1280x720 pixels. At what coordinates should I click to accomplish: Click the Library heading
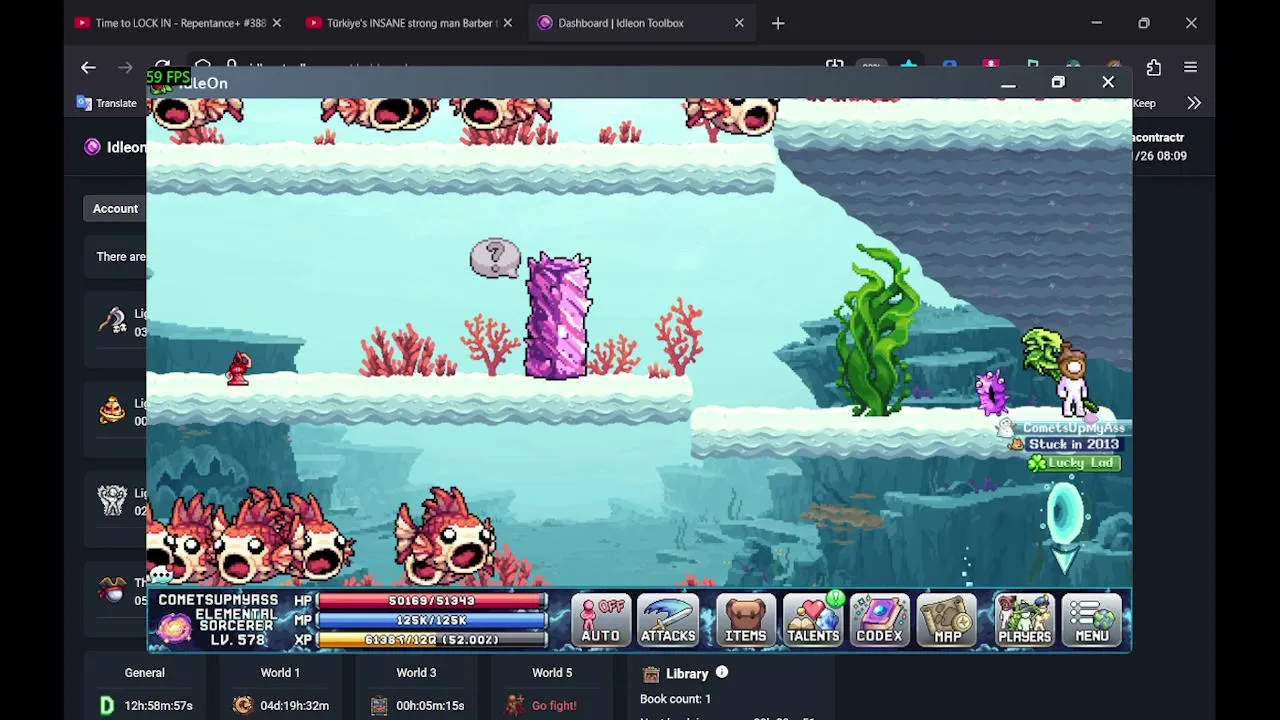point(687,674)
